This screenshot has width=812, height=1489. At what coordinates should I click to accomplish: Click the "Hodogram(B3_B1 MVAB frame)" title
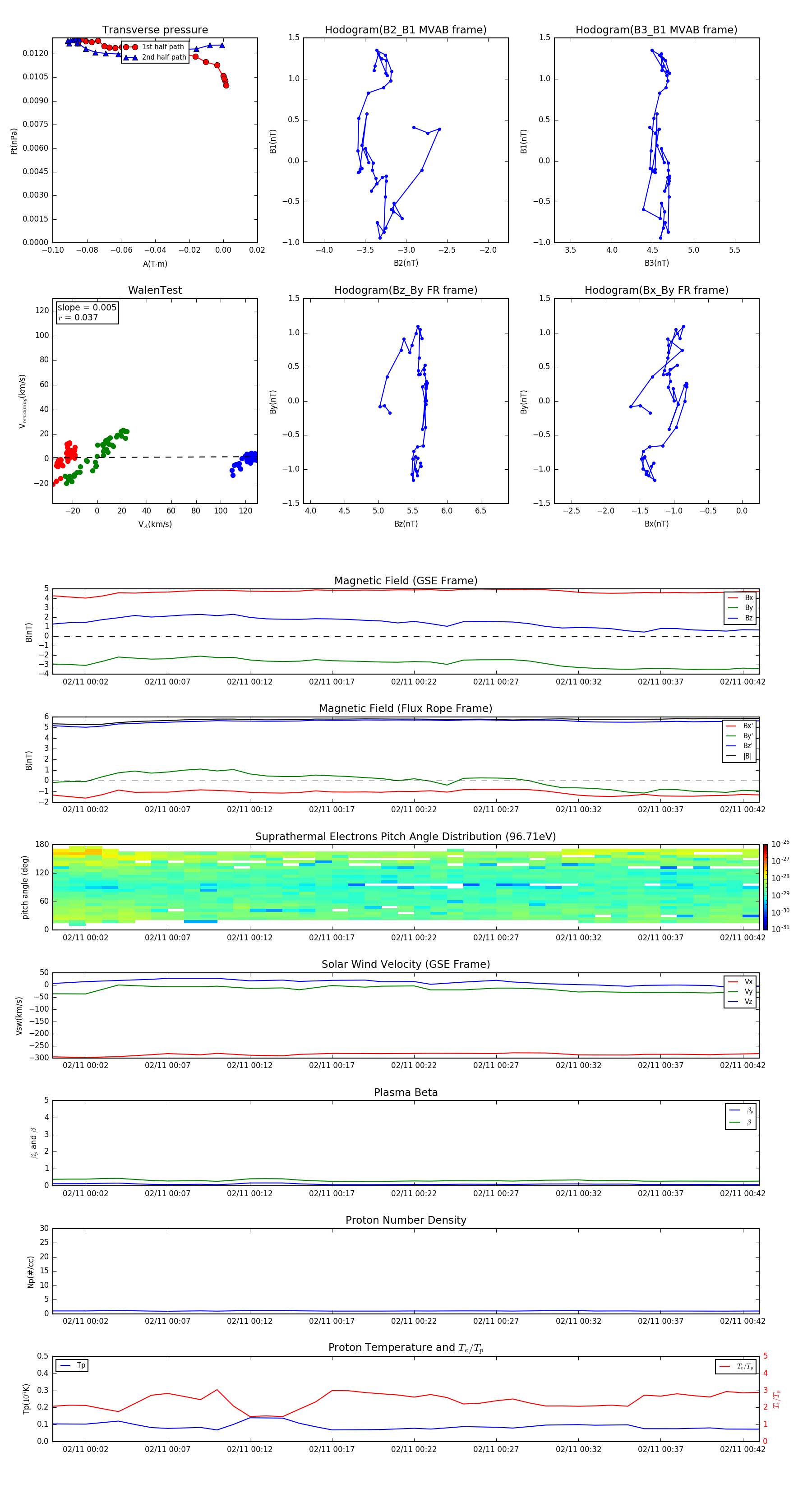tap(656, 30)
